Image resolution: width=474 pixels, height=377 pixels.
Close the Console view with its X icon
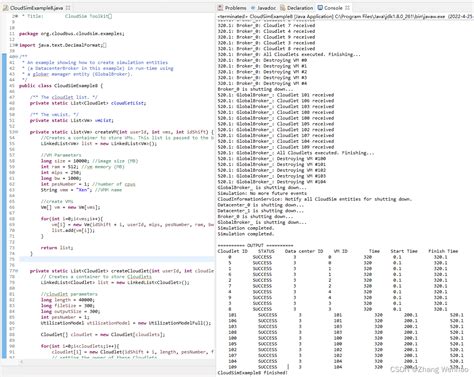[347, 8]
